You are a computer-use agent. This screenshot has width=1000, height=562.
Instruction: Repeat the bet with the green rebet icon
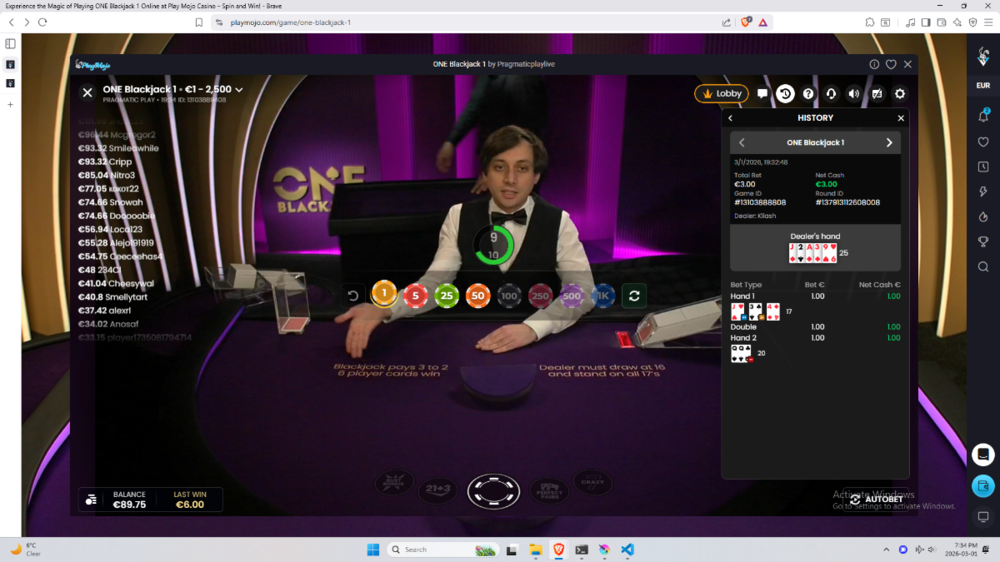(x=633, y=295)
